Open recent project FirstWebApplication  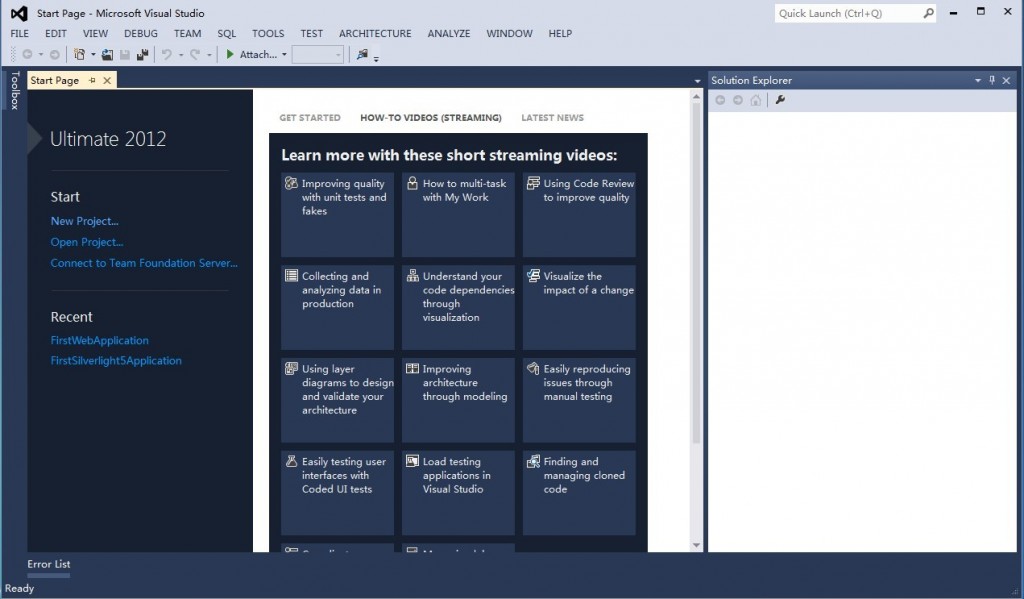click(99, 340)
